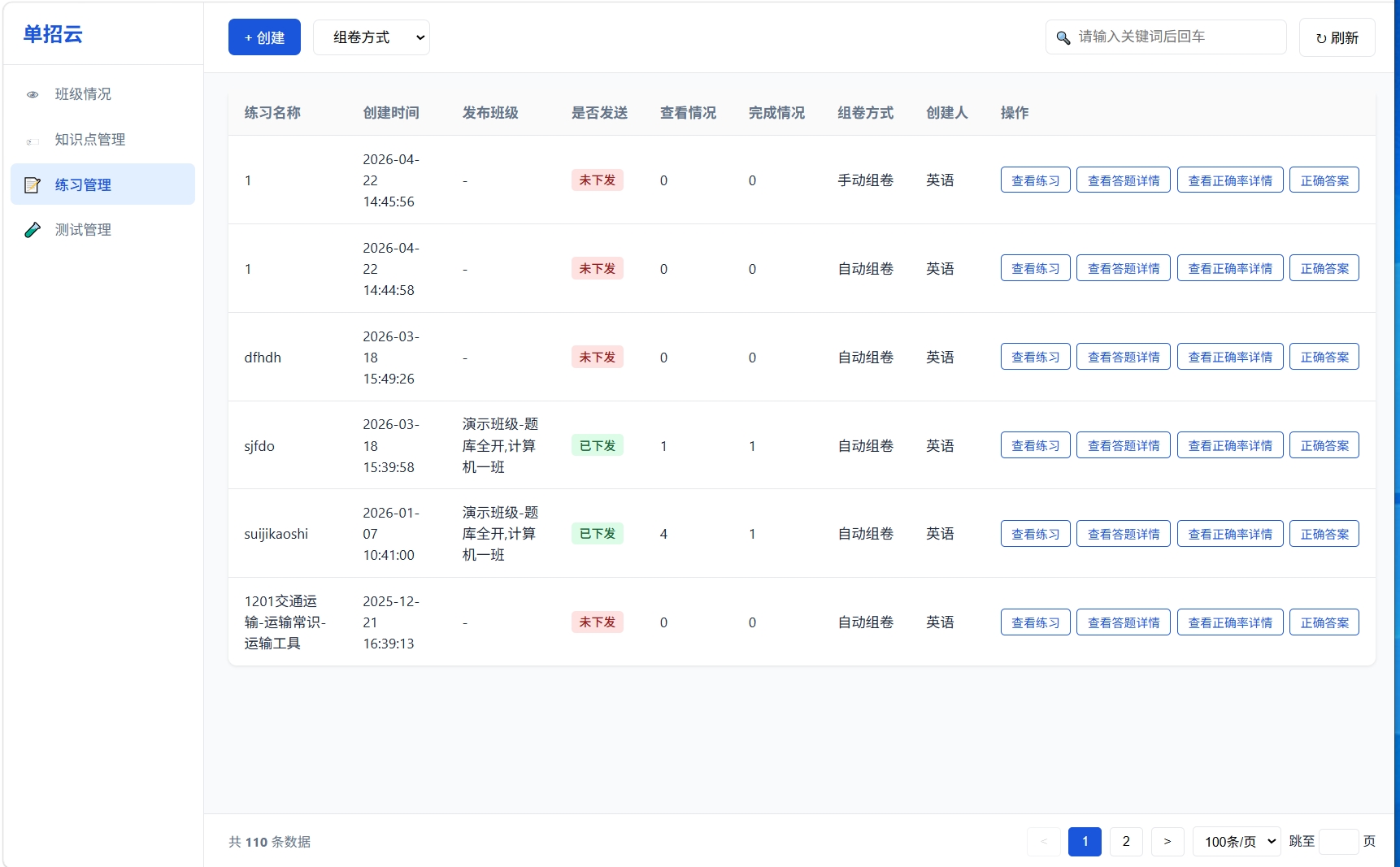Viewport: 1400px width, 867px height.
Task: Click 正确答案 for the 14:45:56 row
Action: 1324,180
